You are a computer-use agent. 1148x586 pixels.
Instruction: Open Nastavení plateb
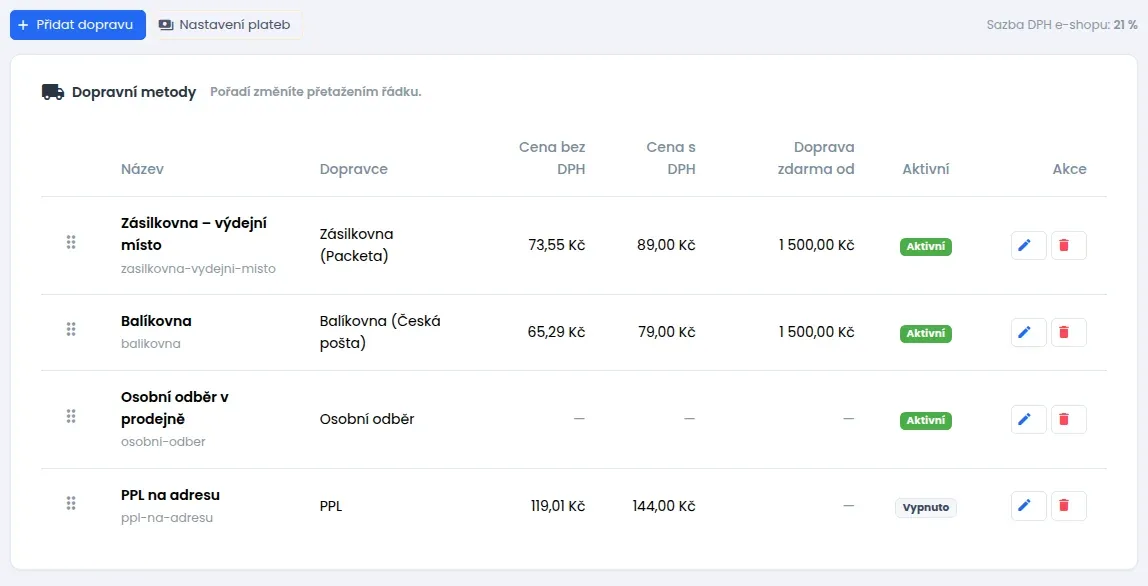(226, 25)
